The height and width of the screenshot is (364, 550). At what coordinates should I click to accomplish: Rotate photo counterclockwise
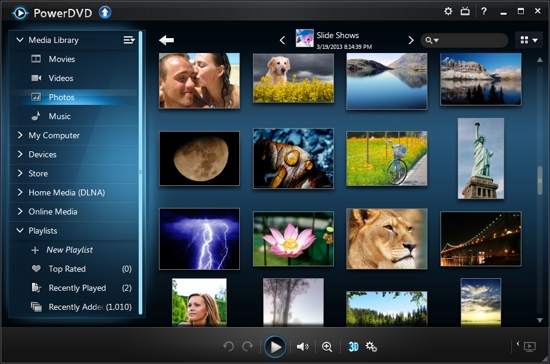click(x=228, y=346)
